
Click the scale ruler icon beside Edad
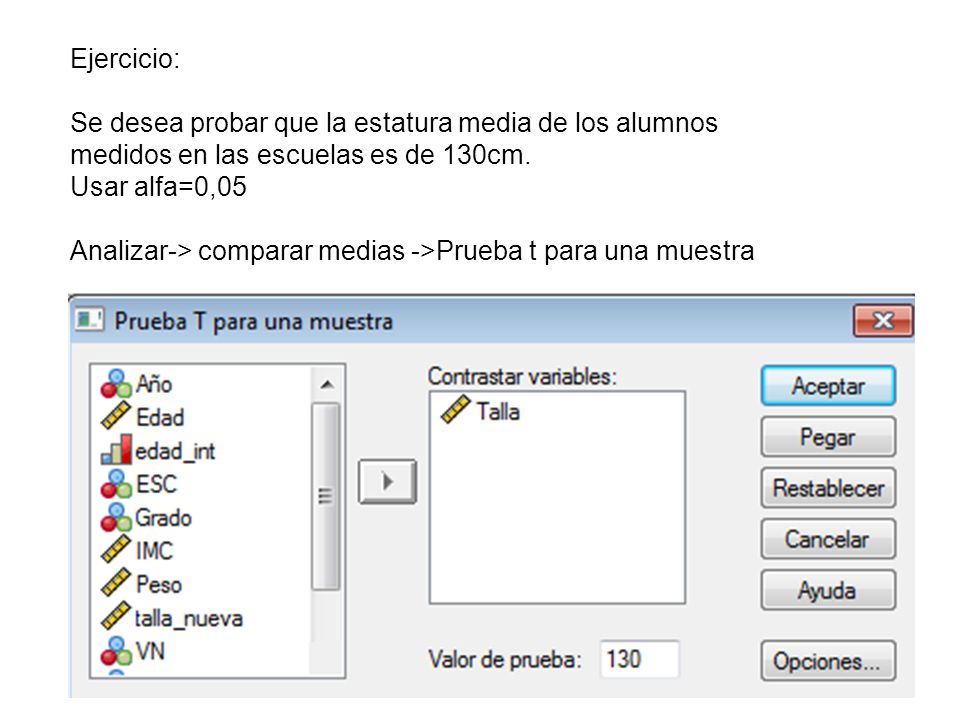click(116, 416)
